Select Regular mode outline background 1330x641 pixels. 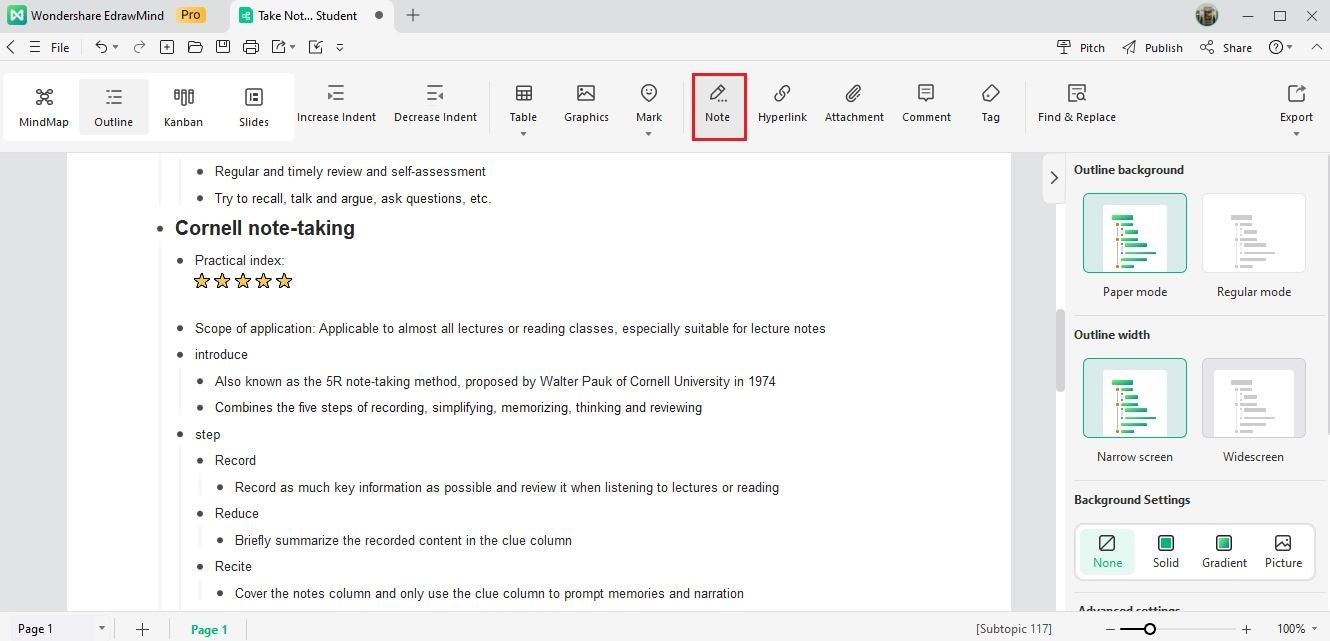click(1254, 233)
